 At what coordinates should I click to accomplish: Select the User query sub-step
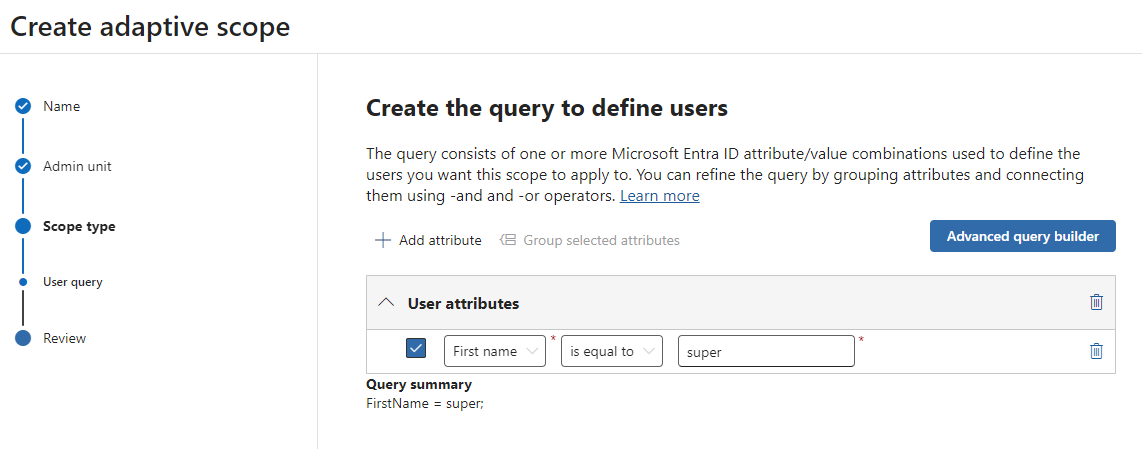click(72, 282)
